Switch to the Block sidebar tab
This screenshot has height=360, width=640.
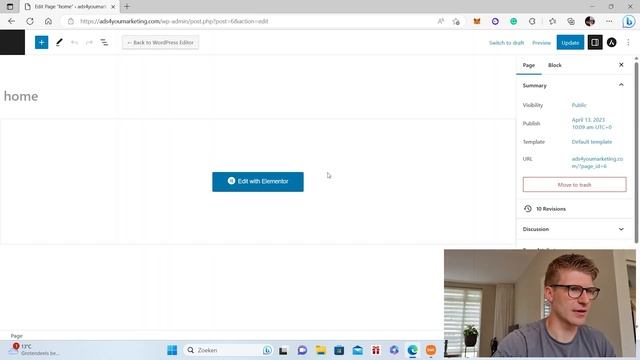(x=555, y=65)
